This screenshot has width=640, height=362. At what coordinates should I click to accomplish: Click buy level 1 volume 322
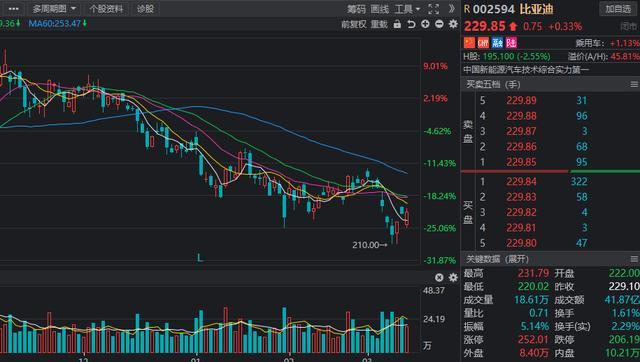(579, 182)
